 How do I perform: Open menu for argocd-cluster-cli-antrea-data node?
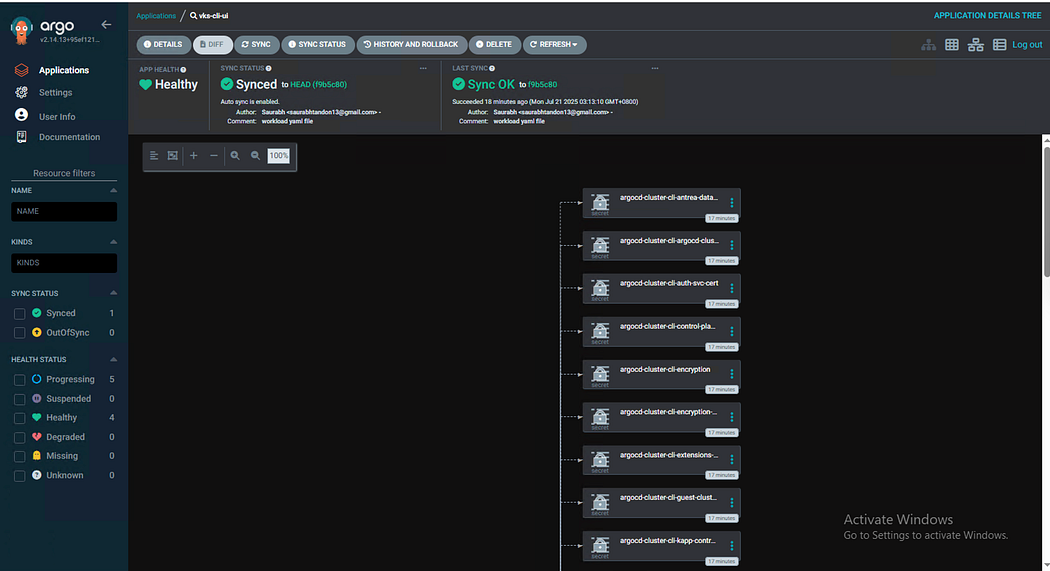[731, 202]
